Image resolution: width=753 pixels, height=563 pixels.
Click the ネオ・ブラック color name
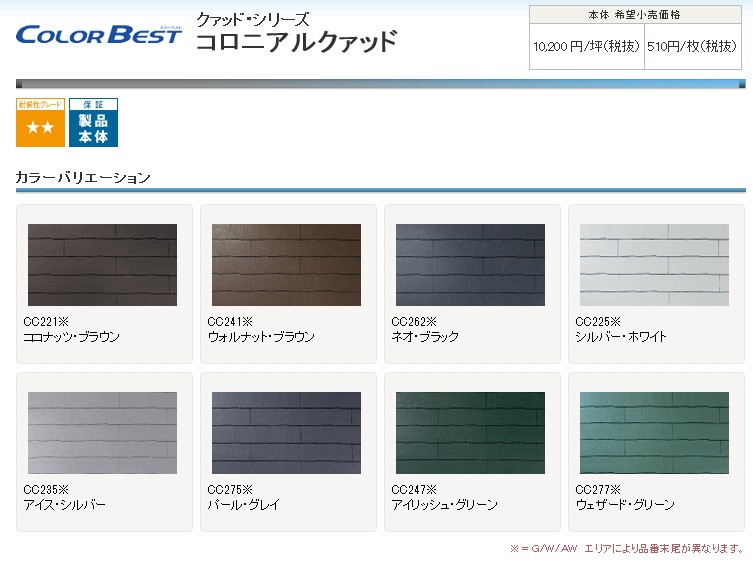coord(425,337)
